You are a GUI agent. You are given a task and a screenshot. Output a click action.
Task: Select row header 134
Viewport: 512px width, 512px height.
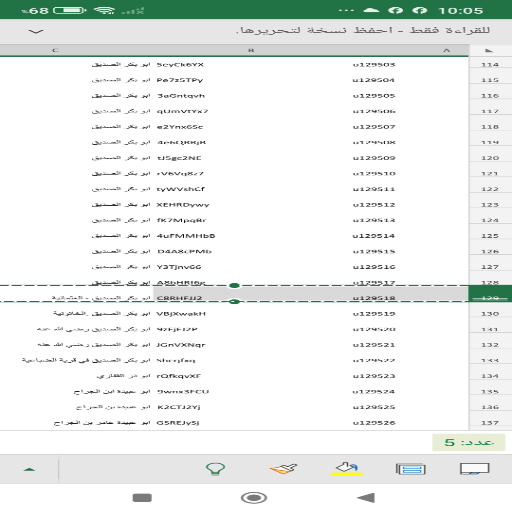[x=490, y=376]
